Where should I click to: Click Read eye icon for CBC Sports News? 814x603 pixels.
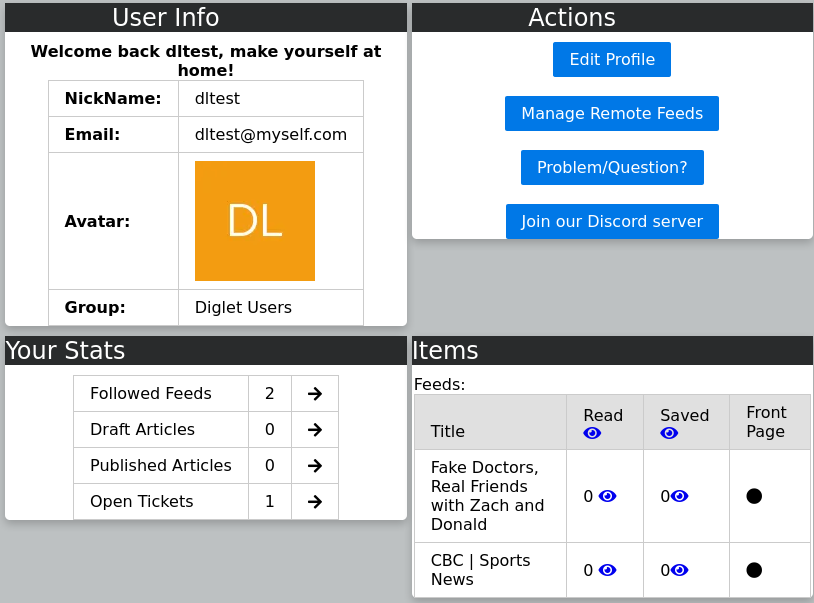coord(607,570)
